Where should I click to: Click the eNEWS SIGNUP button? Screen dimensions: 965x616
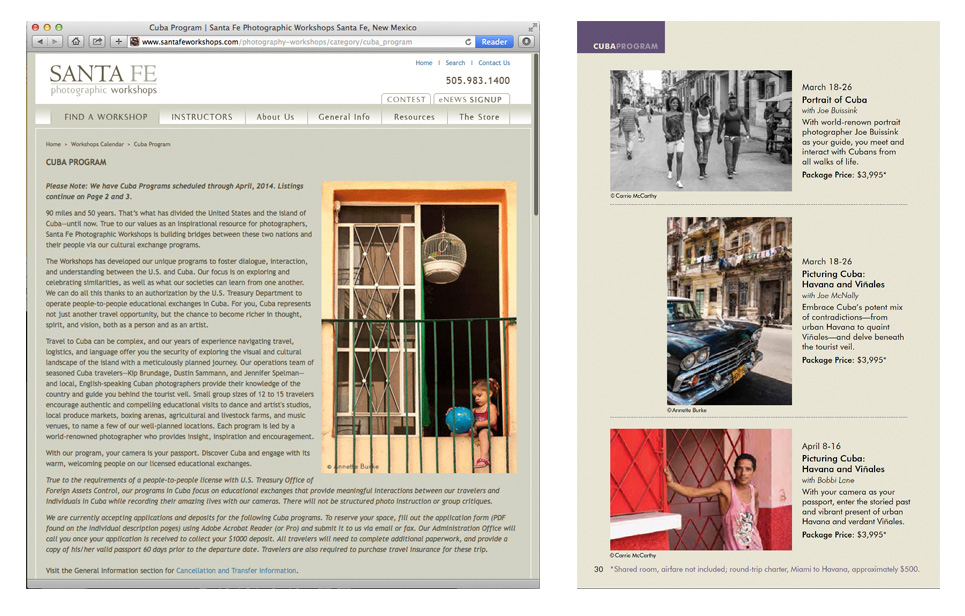point(472,100)
